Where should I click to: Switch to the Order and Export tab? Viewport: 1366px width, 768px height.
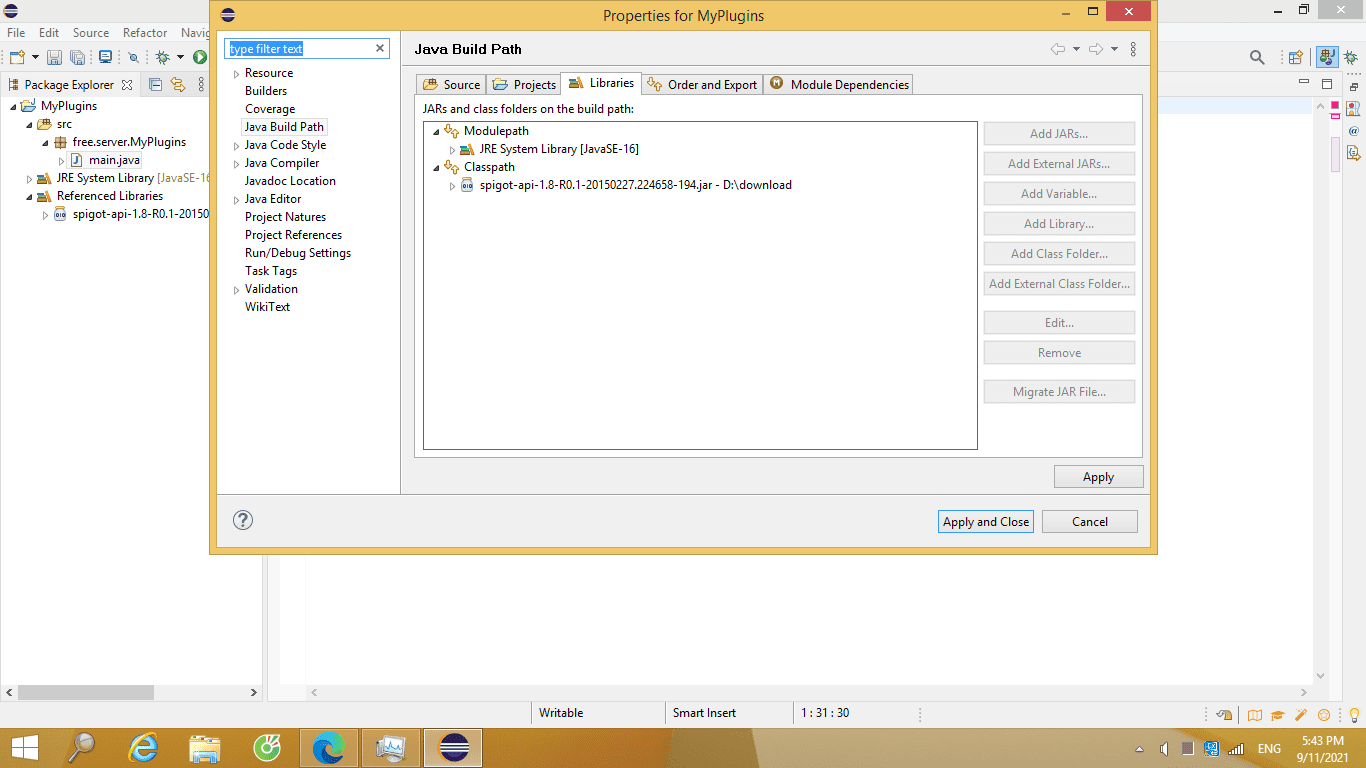tap(702, 85)
